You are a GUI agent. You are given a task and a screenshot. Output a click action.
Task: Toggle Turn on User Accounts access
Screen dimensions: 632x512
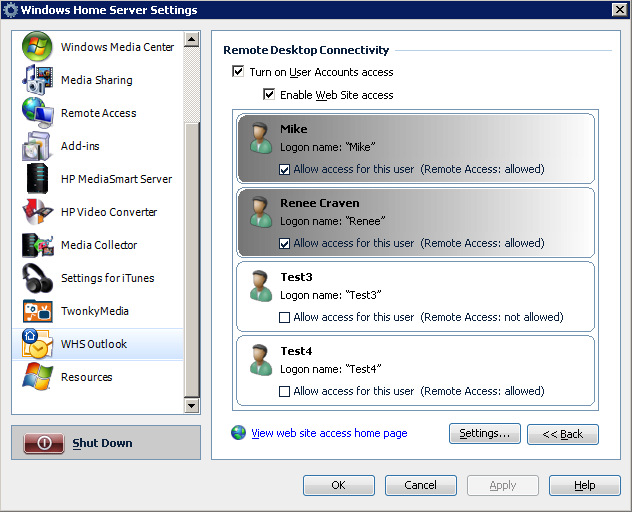pos(238,72)
